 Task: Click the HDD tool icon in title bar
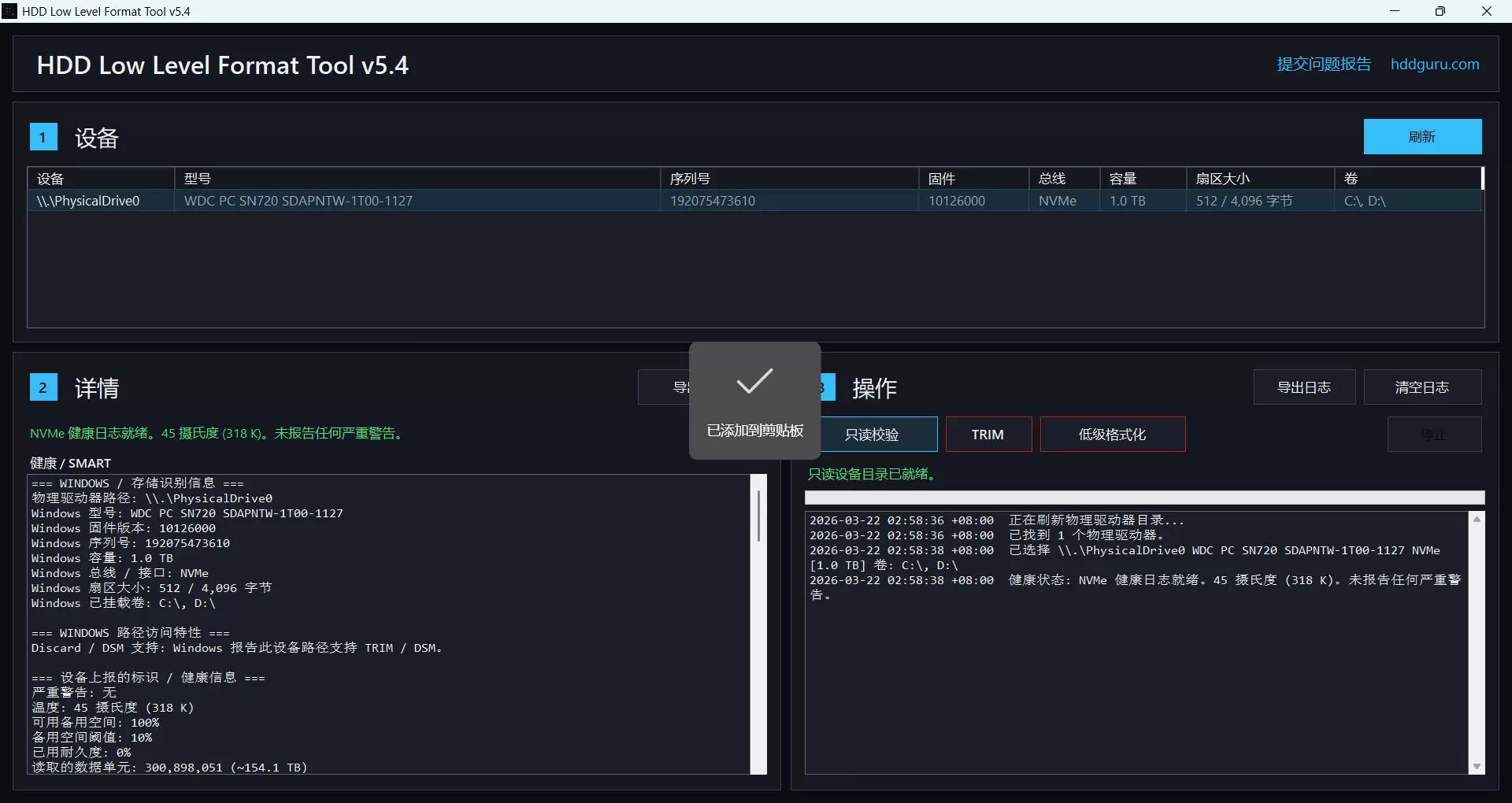coord(9,10)
